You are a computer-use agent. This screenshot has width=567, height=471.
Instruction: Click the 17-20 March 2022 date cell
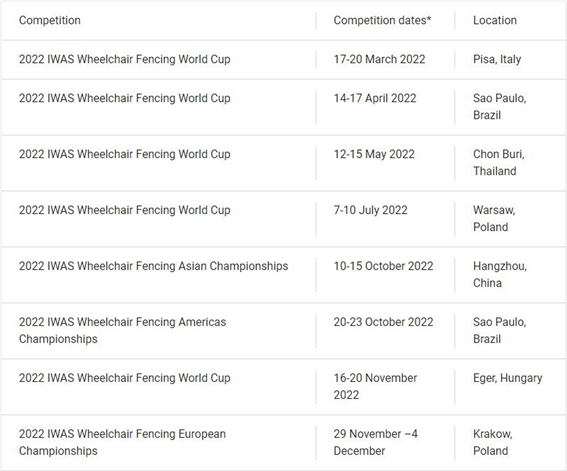click(x=379, y=59)
